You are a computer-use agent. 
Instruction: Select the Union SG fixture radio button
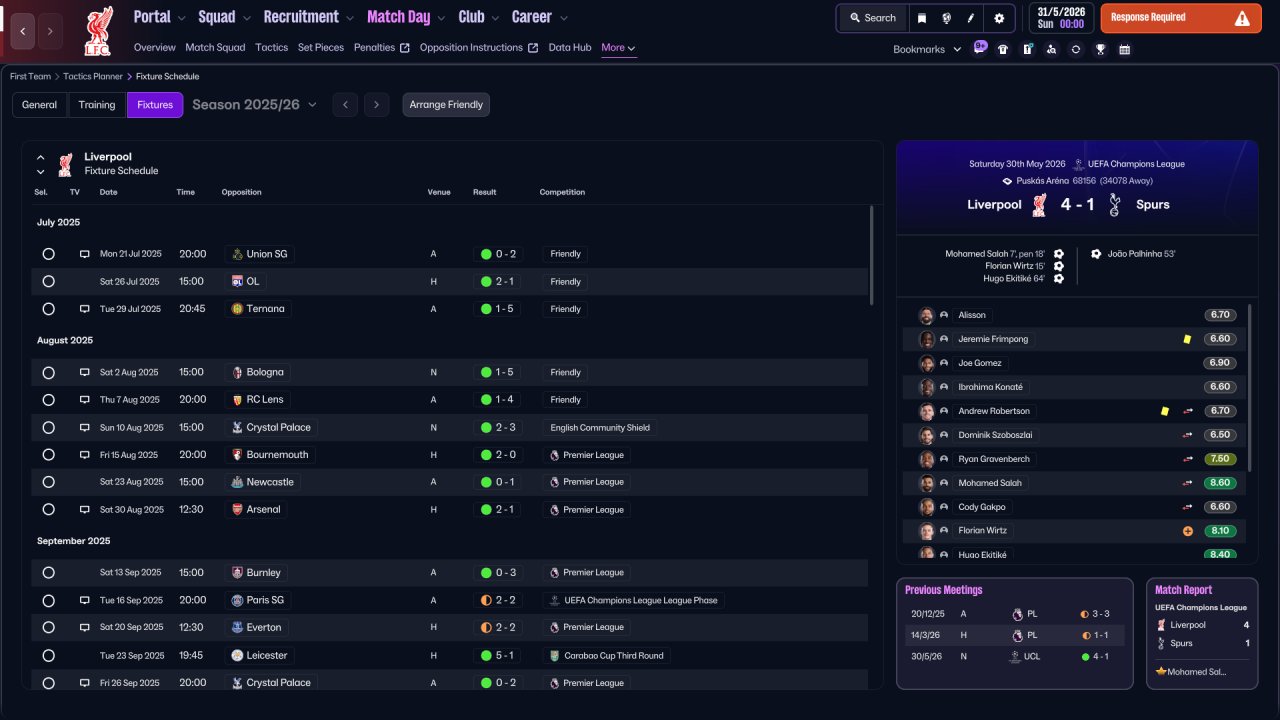48,254
